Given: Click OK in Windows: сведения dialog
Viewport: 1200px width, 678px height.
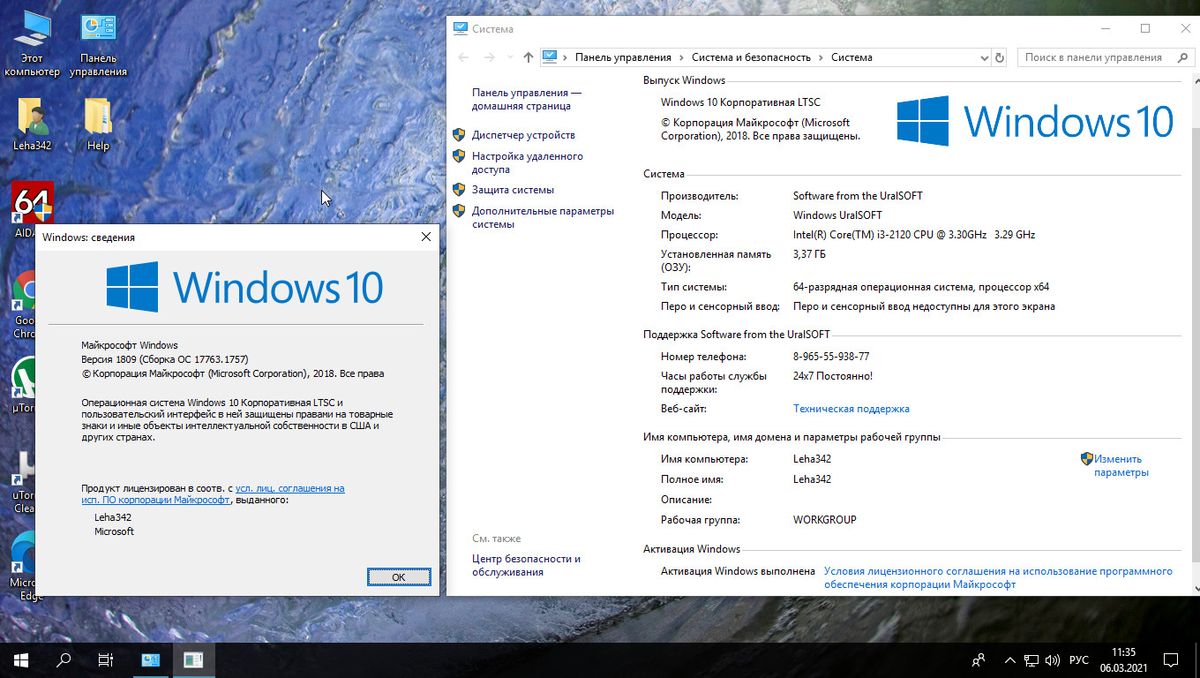Looking at the screenshot, I should coord(398,577).
